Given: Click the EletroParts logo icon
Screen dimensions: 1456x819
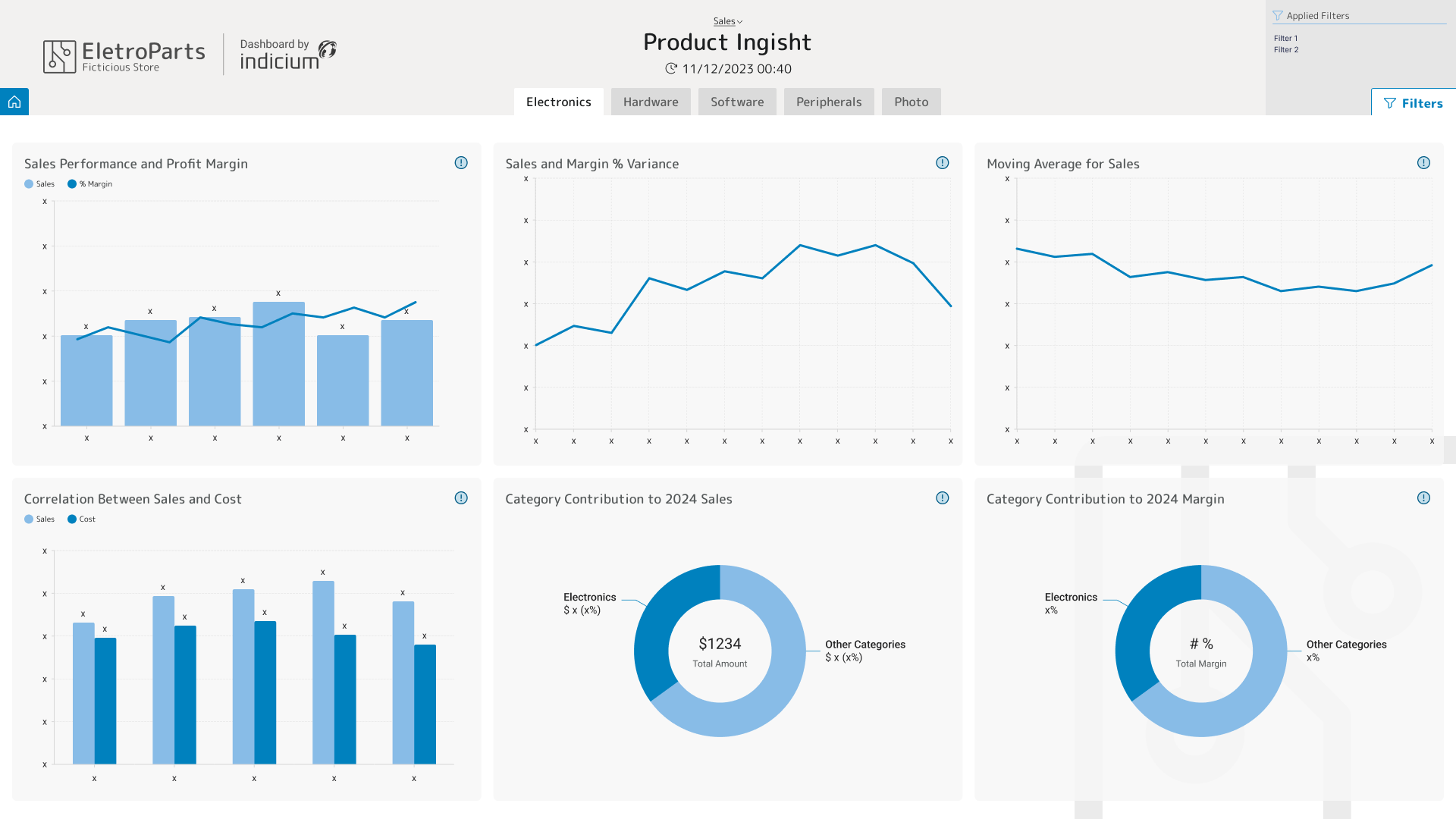Looking at the screenshot, I should click(59, 56).
